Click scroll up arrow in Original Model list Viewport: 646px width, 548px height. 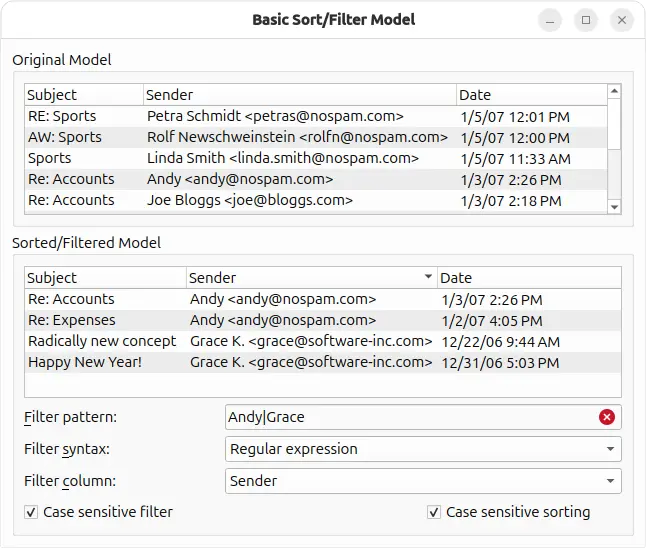pos(614,92)
